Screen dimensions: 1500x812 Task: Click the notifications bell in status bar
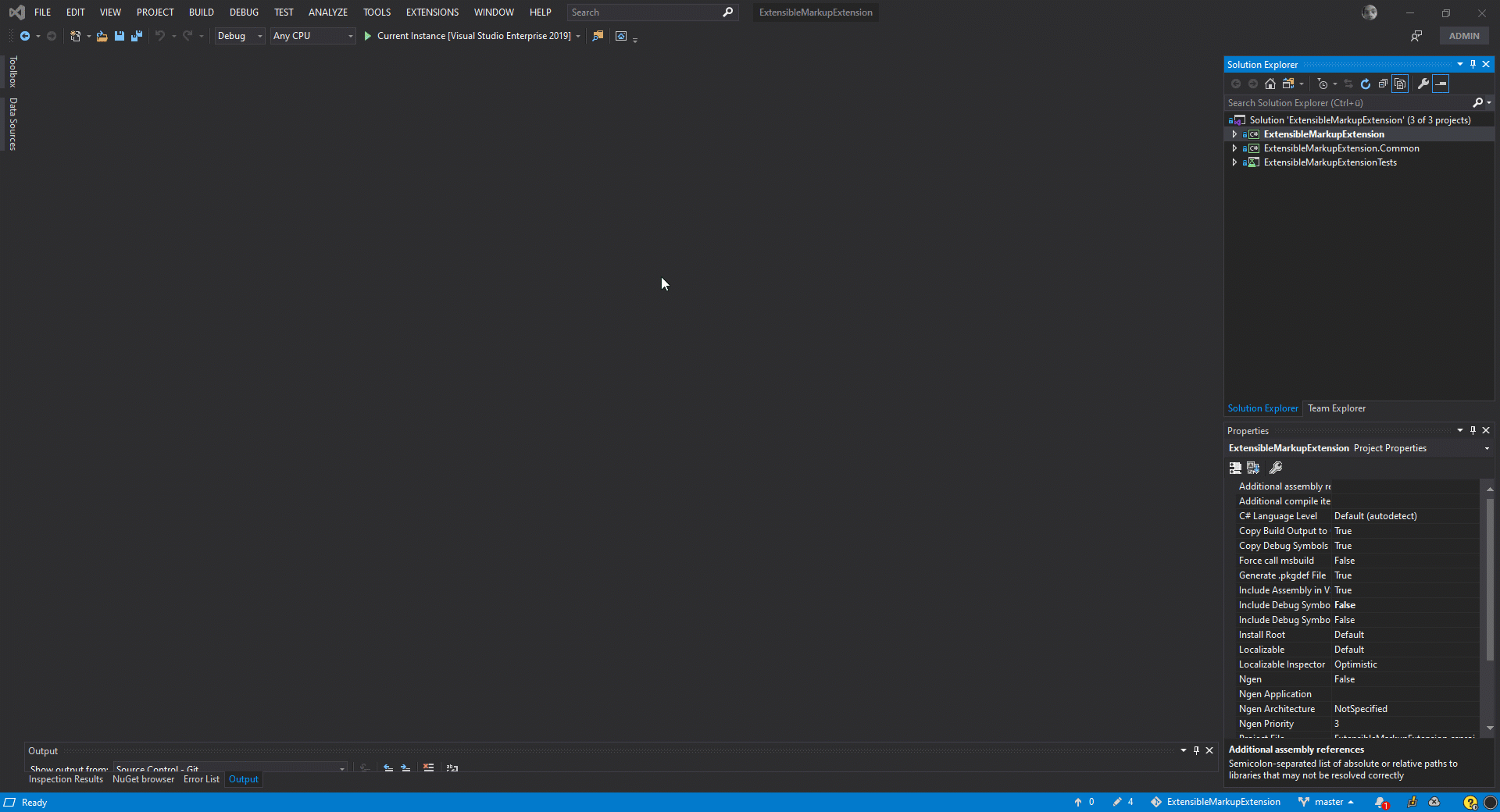tap(1381, 802)
